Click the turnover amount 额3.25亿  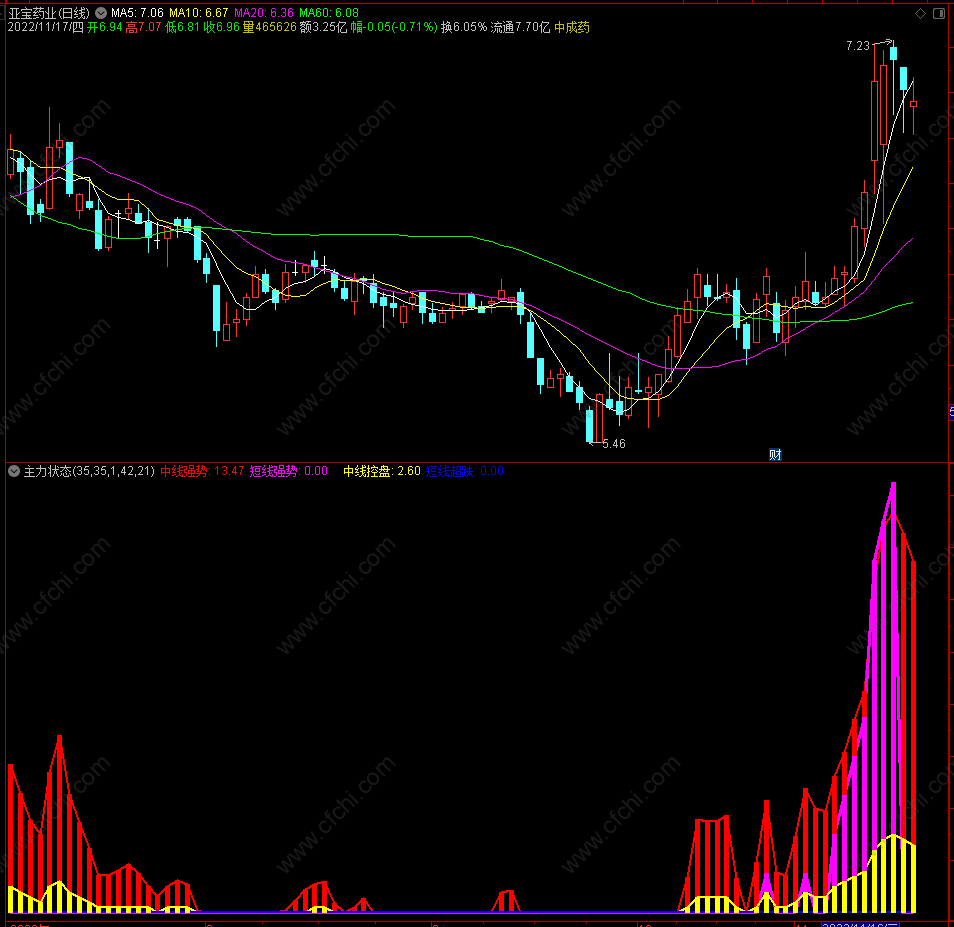(x=323, y=27)
